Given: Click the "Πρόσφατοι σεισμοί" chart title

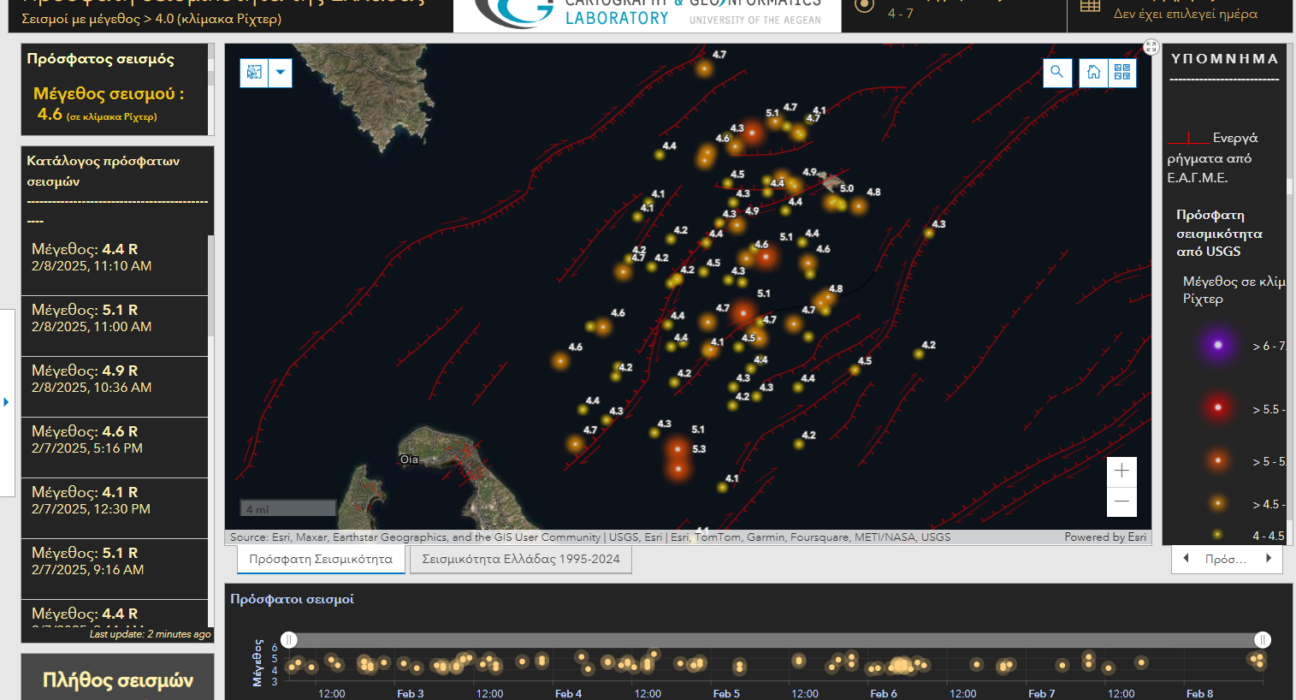Looking at the screenshot, I should [292, 599].
